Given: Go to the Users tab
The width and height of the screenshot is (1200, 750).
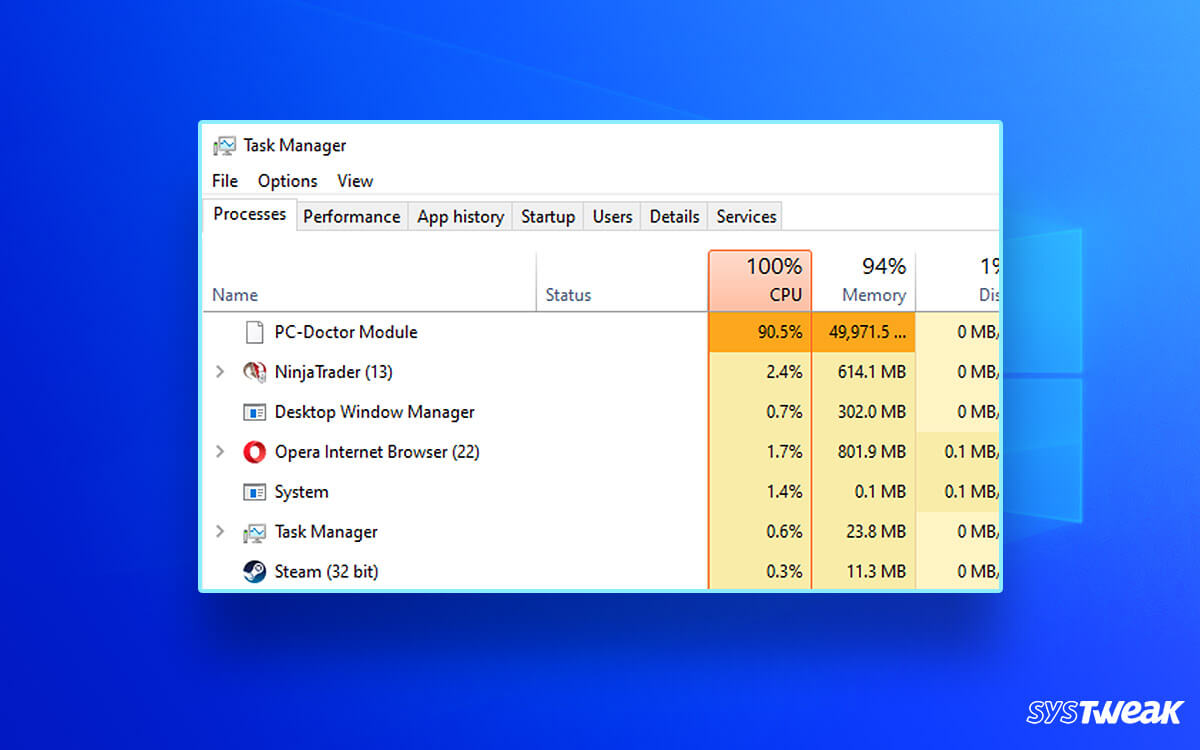Looking at the screenshot, I should click(612, 216).
